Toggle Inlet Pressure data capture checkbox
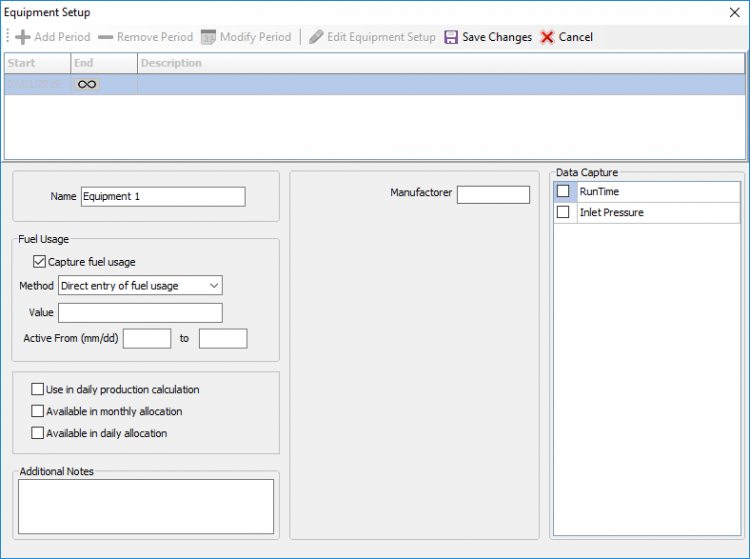750x559 pixels. click(x=564, y=212)
